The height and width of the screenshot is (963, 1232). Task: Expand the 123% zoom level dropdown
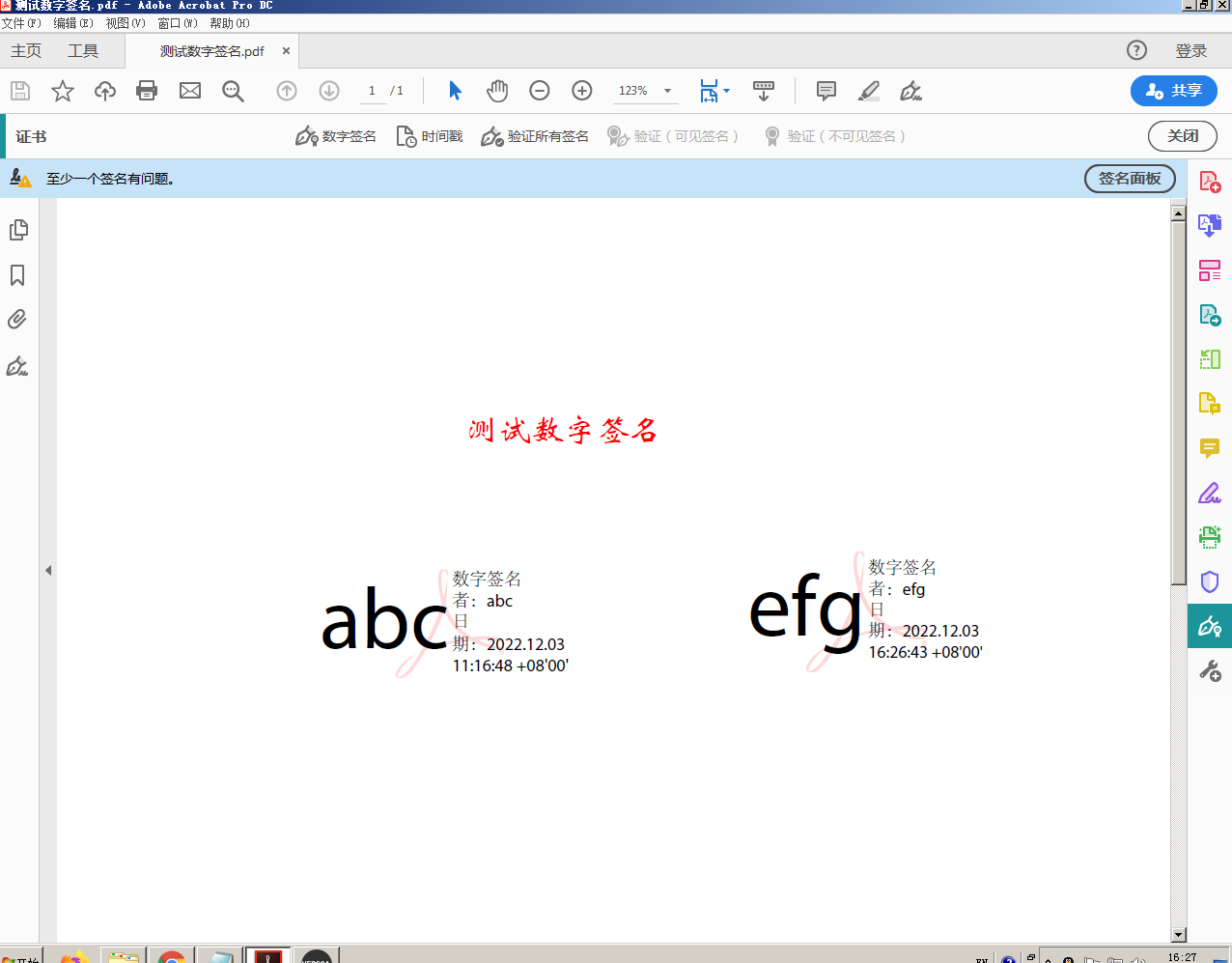(x=667, y=91)
